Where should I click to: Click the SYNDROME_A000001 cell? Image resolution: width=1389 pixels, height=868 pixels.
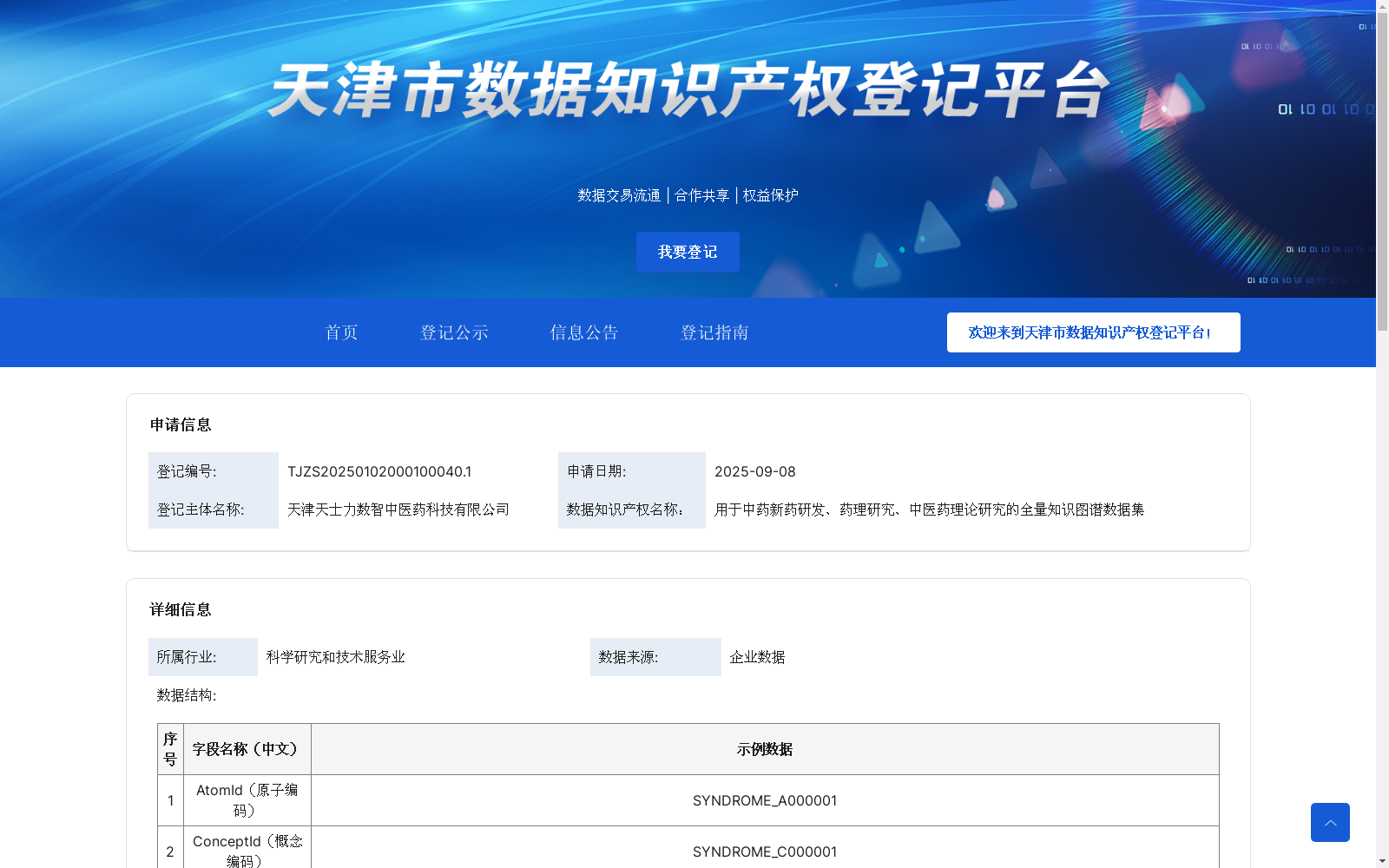pos(765,800)
